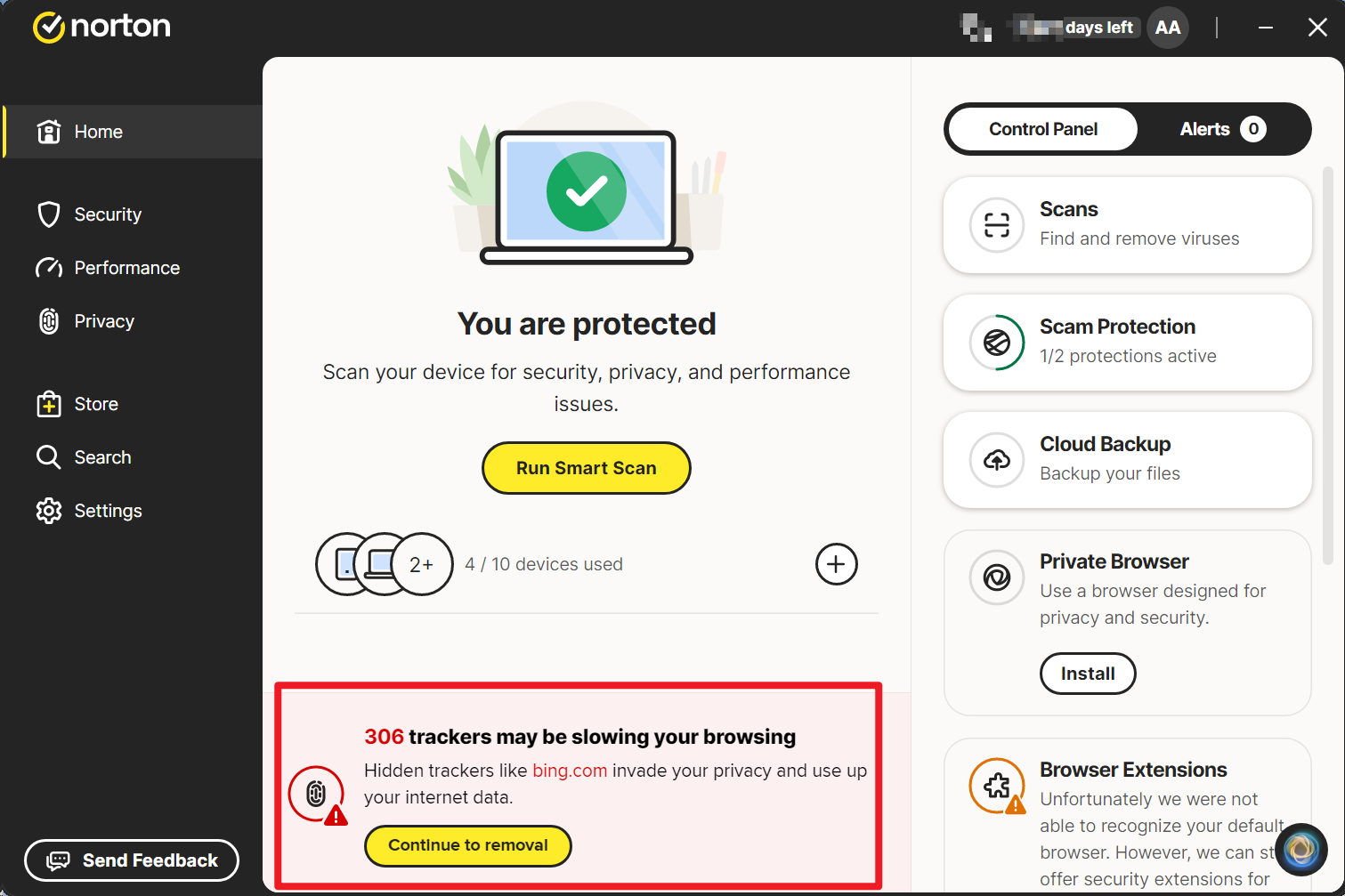This screenshot has width=1345, height=896.
Task: Go to Performance in the sidebar
Action: [x=126, y=268]
